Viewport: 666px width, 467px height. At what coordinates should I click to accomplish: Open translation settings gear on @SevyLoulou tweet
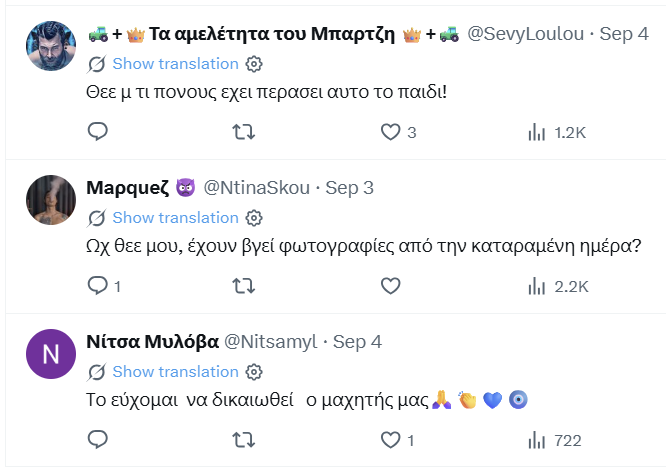(254, 64)
